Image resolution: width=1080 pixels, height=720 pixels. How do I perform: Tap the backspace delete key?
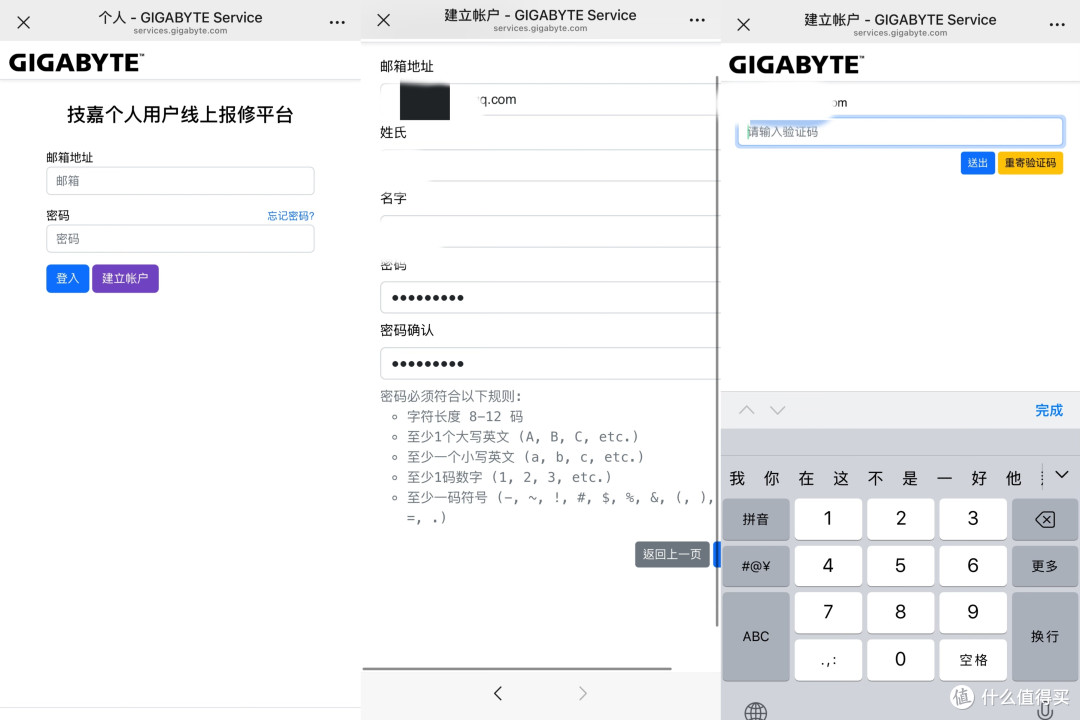[1045, 519]
